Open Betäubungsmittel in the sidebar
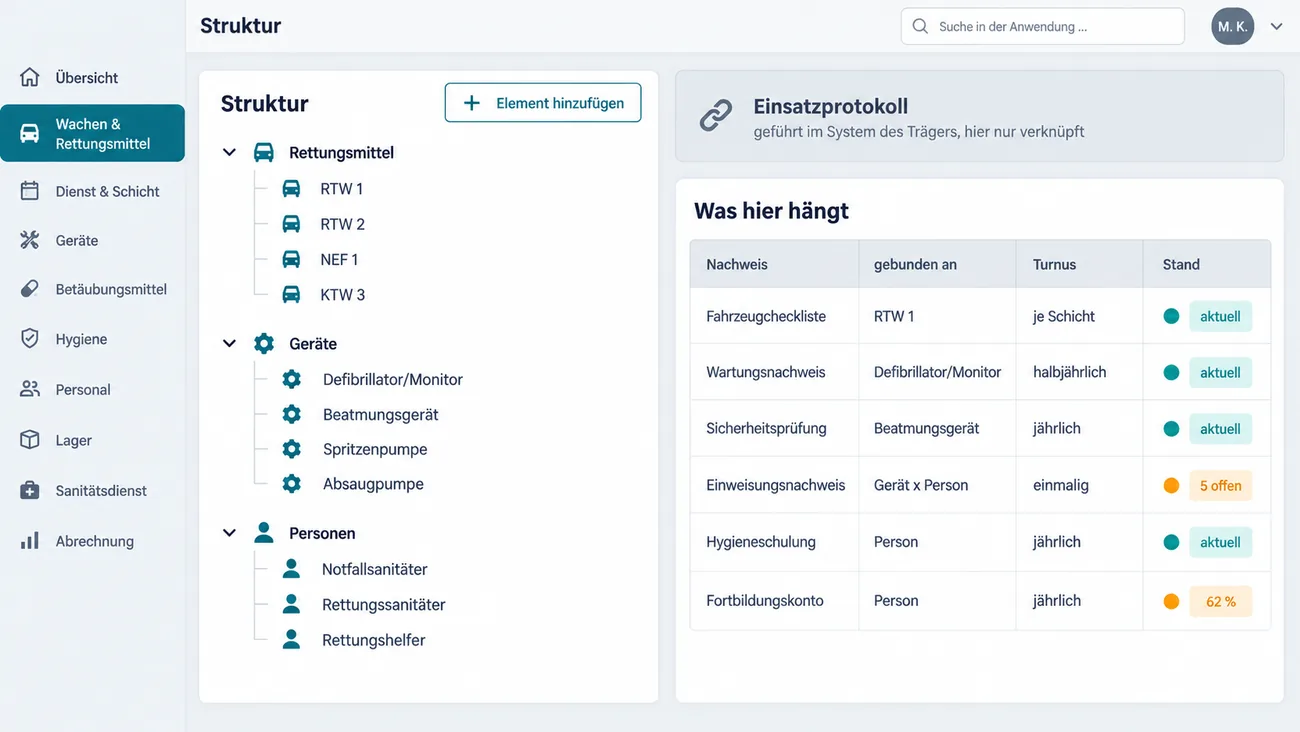The width and height of the screenshot is (1300, 732). point(92,289)
